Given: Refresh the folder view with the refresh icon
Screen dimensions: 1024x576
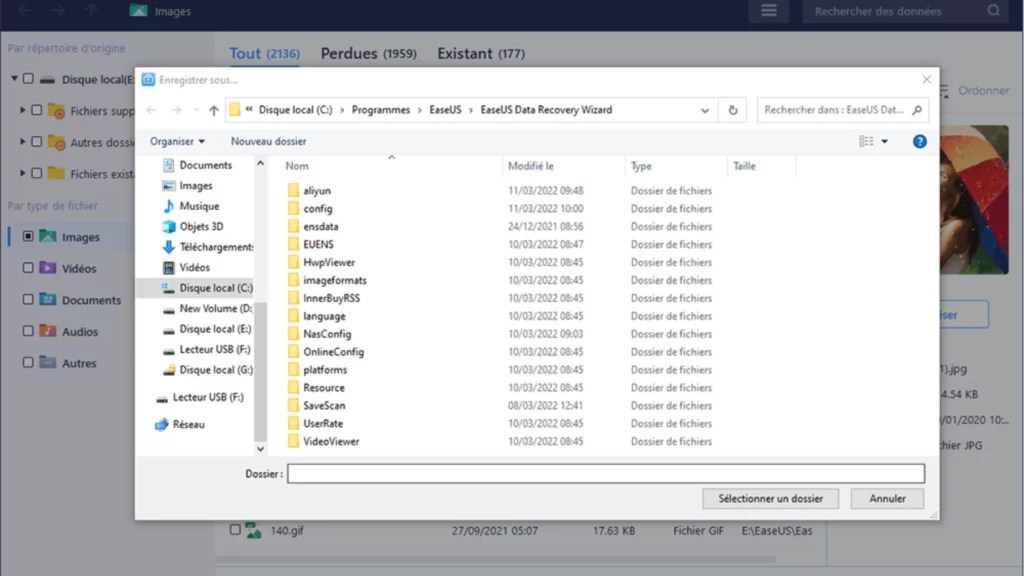Looking at the screenshot, I should pyautogui.click(x=733, y=110).
